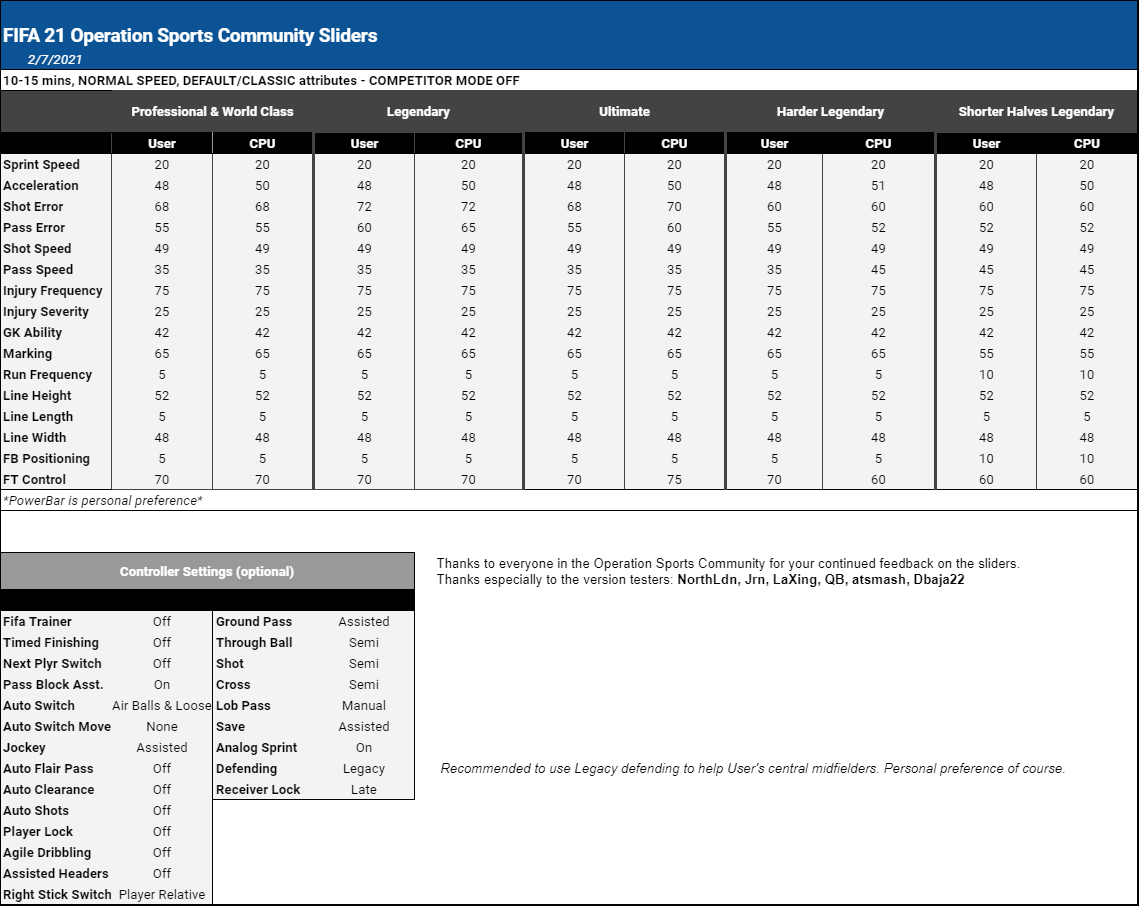Select the Sprint Speed row label
The width and height of the screenshot is (1139, 906).
click(x=41, y=165)
